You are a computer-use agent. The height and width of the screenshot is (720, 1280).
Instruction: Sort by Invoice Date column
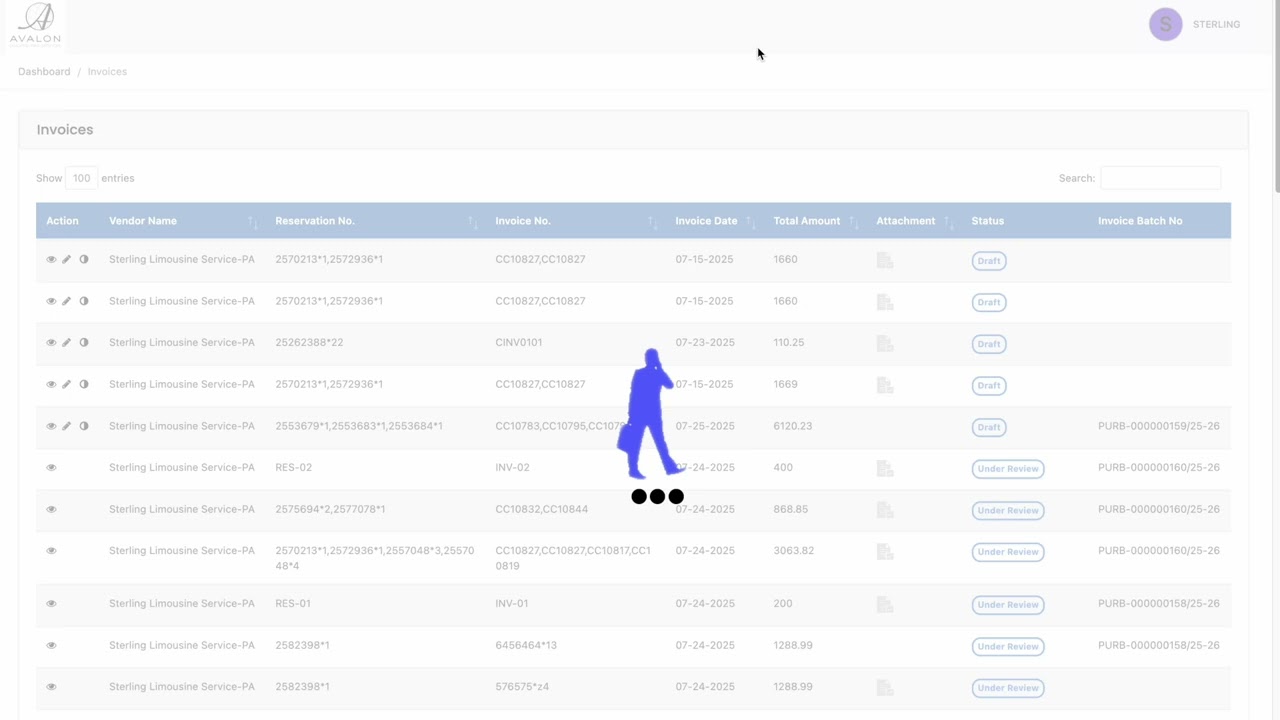pyautogui.click(x=714, y=221)
